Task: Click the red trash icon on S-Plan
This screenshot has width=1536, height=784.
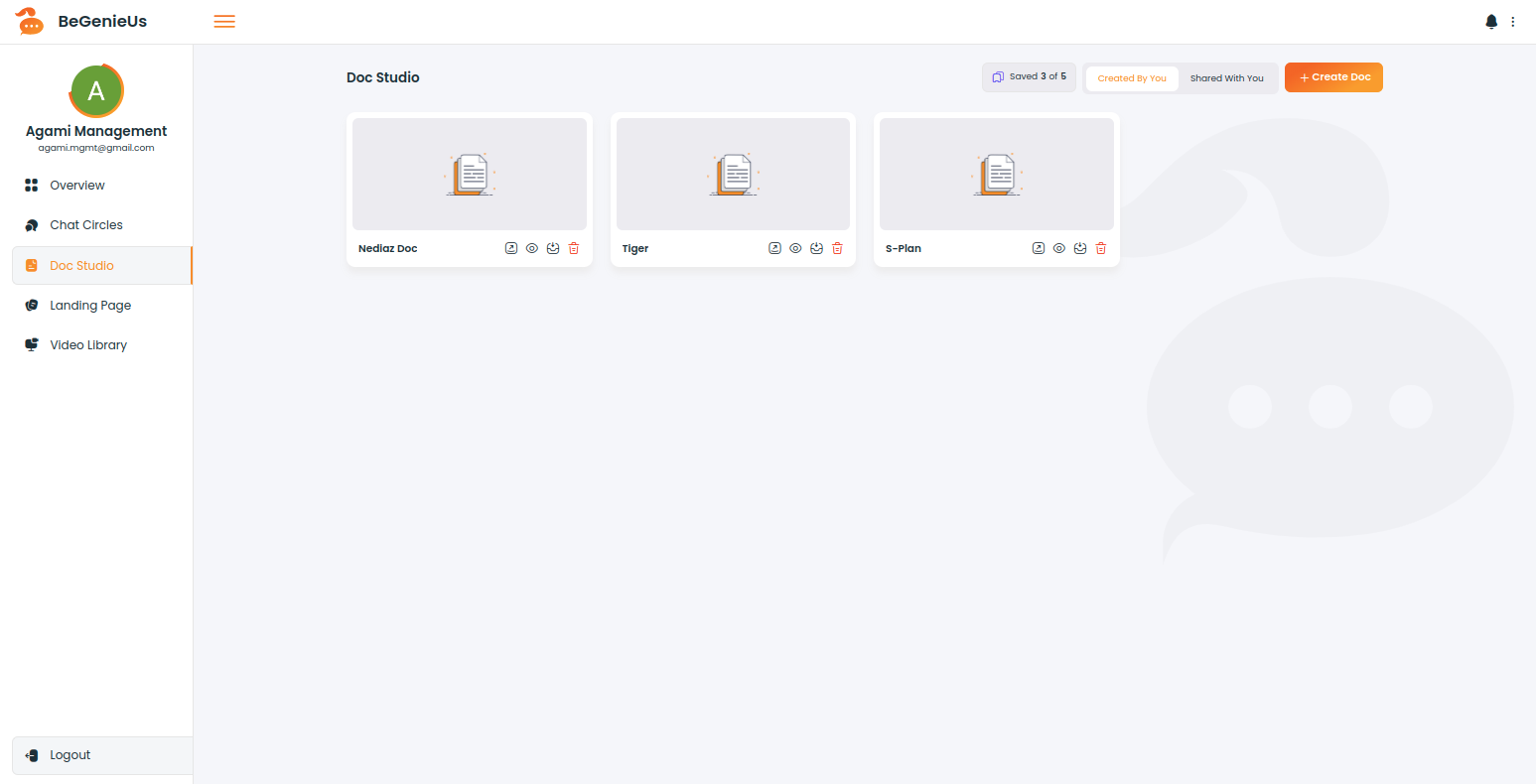Action: pyautogui.click(x=1101, y=248)
